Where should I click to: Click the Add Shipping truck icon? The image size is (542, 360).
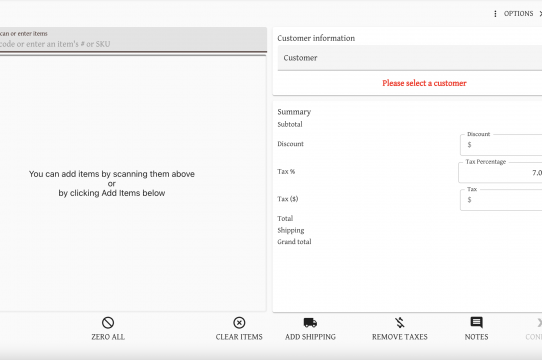pos(310,323)
